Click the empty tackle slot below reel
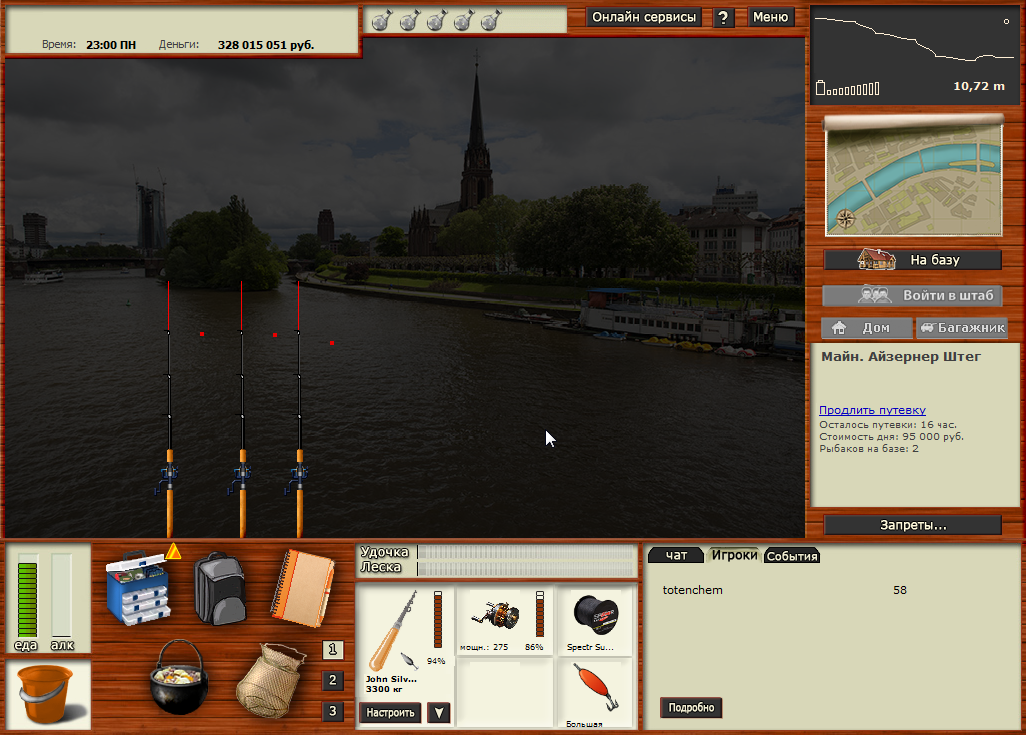Viewport: 1026px width, 735px height. click(504, 693)
